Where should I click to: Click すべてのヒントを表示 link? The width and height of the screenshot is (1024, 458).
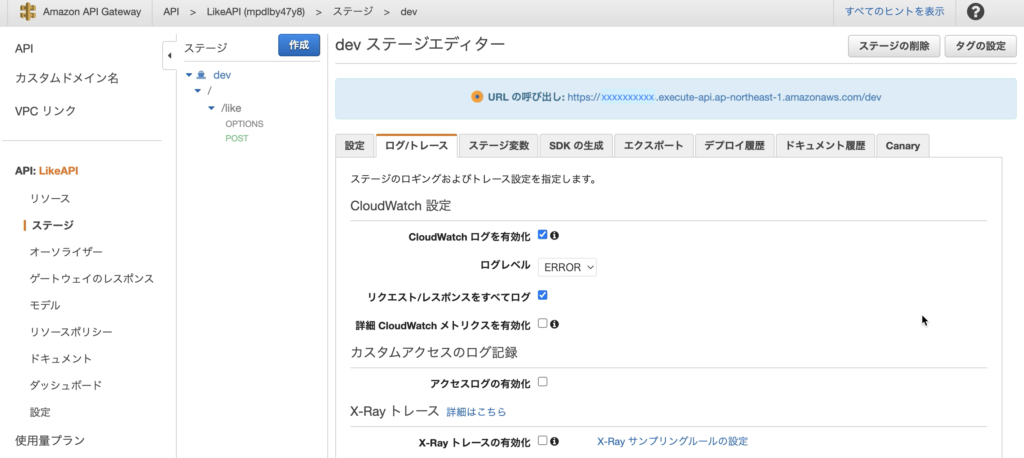coord(894,12)
